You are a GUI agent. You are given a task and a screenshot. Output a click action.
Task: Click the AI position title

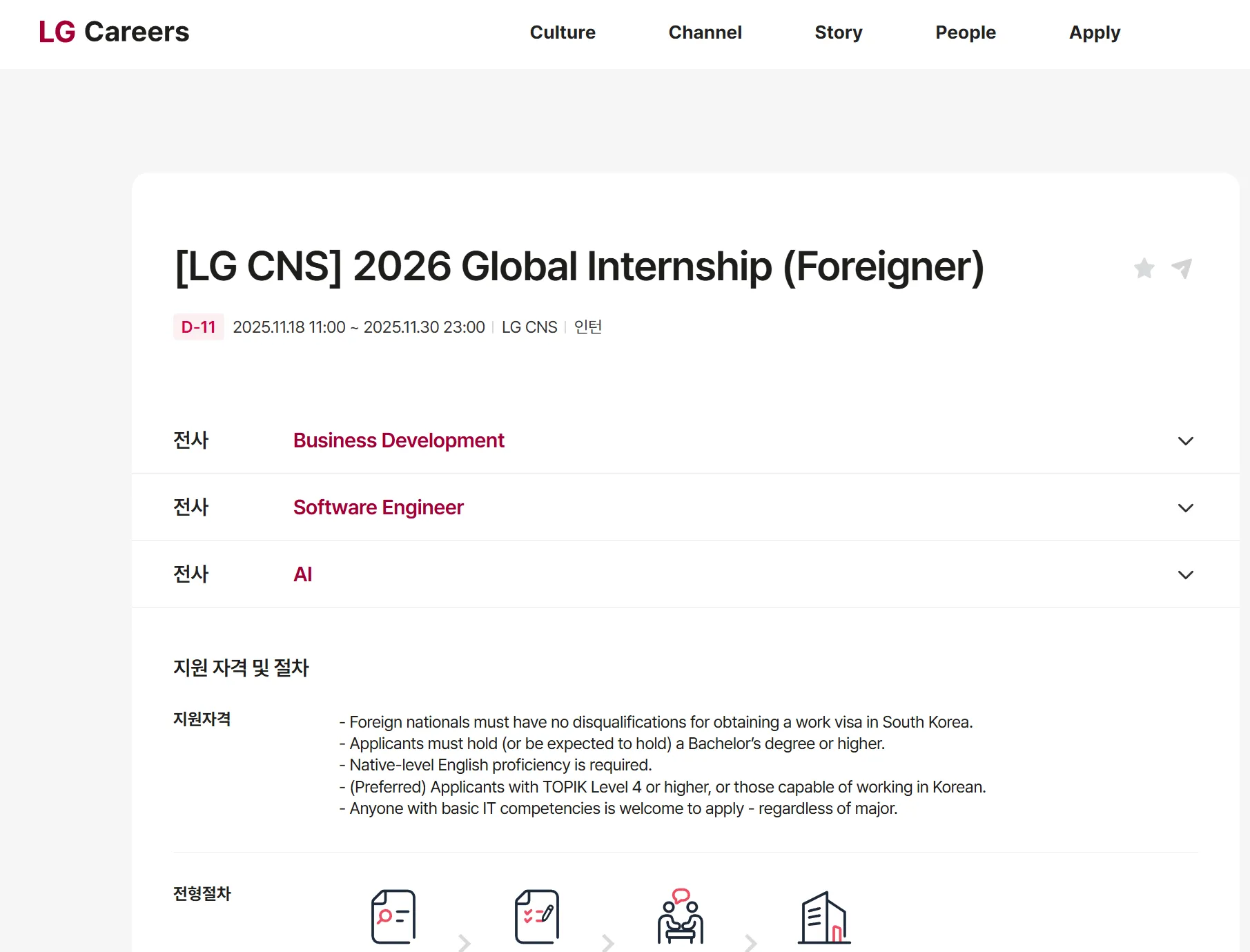click(x=303, y=574)
